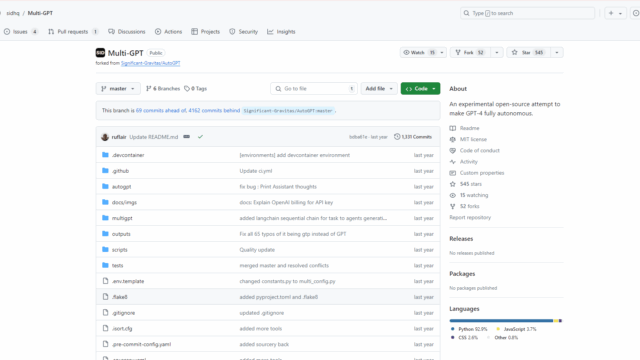
Task: Open the master branch selector
Action: 118,89
